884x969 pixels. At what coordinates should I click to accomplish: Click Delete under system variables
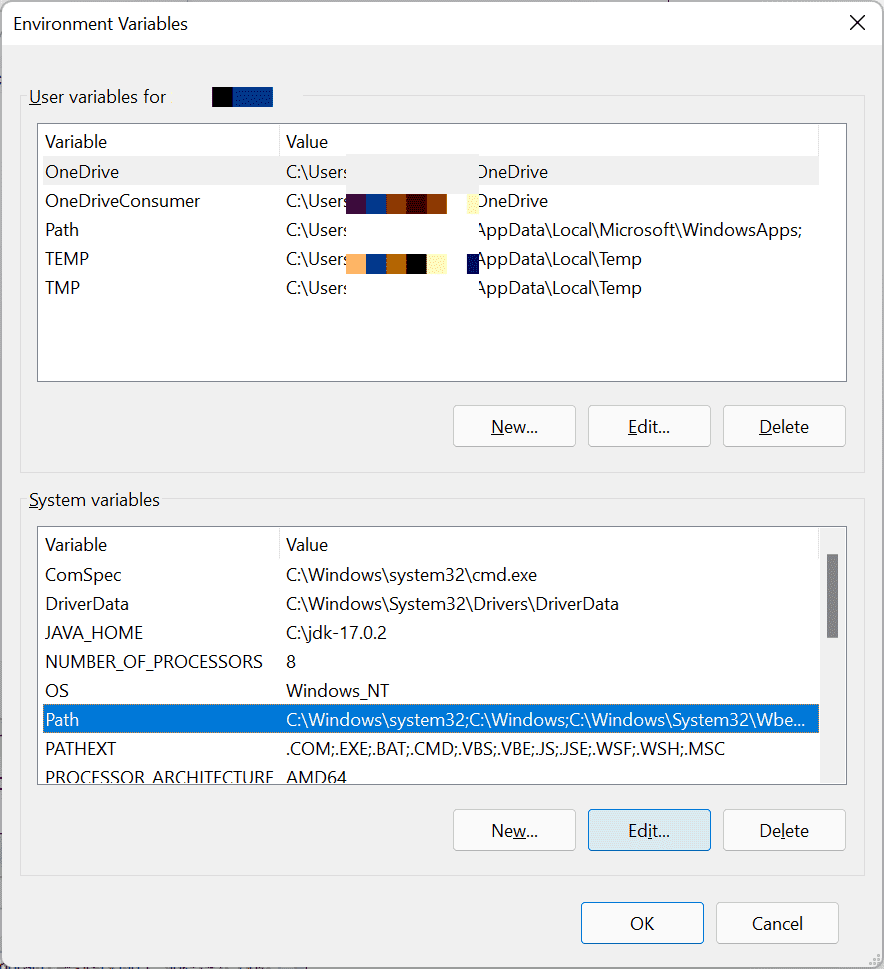(x=784, y=830)
